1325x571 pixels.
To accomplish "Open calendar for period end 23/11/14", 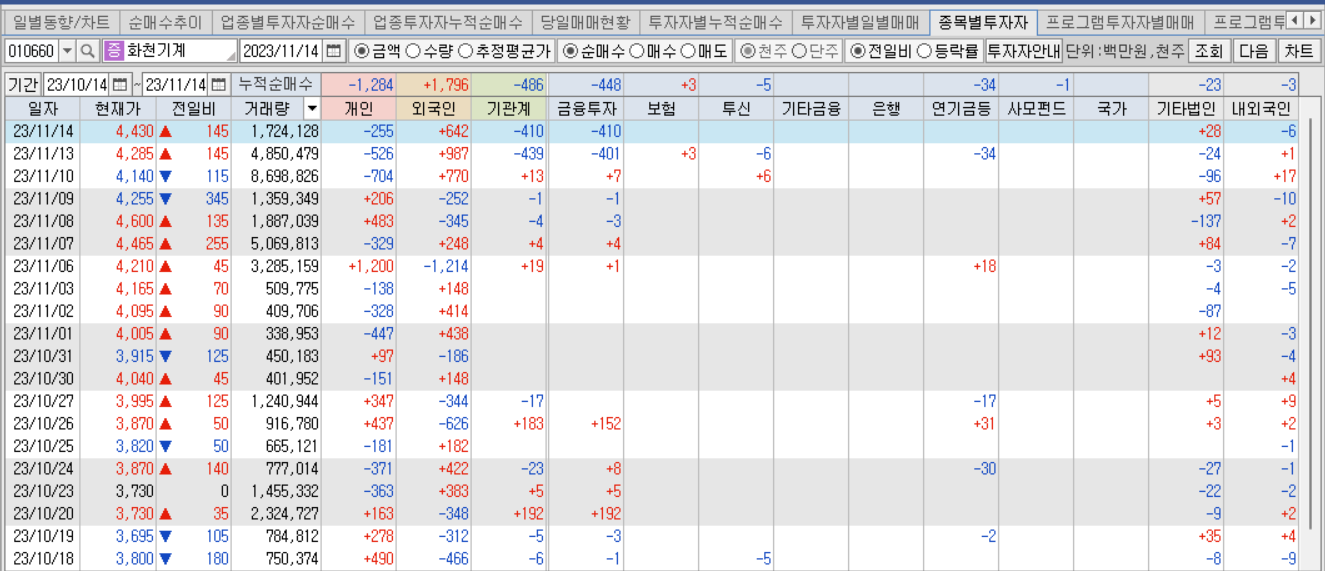I will 219,85.
